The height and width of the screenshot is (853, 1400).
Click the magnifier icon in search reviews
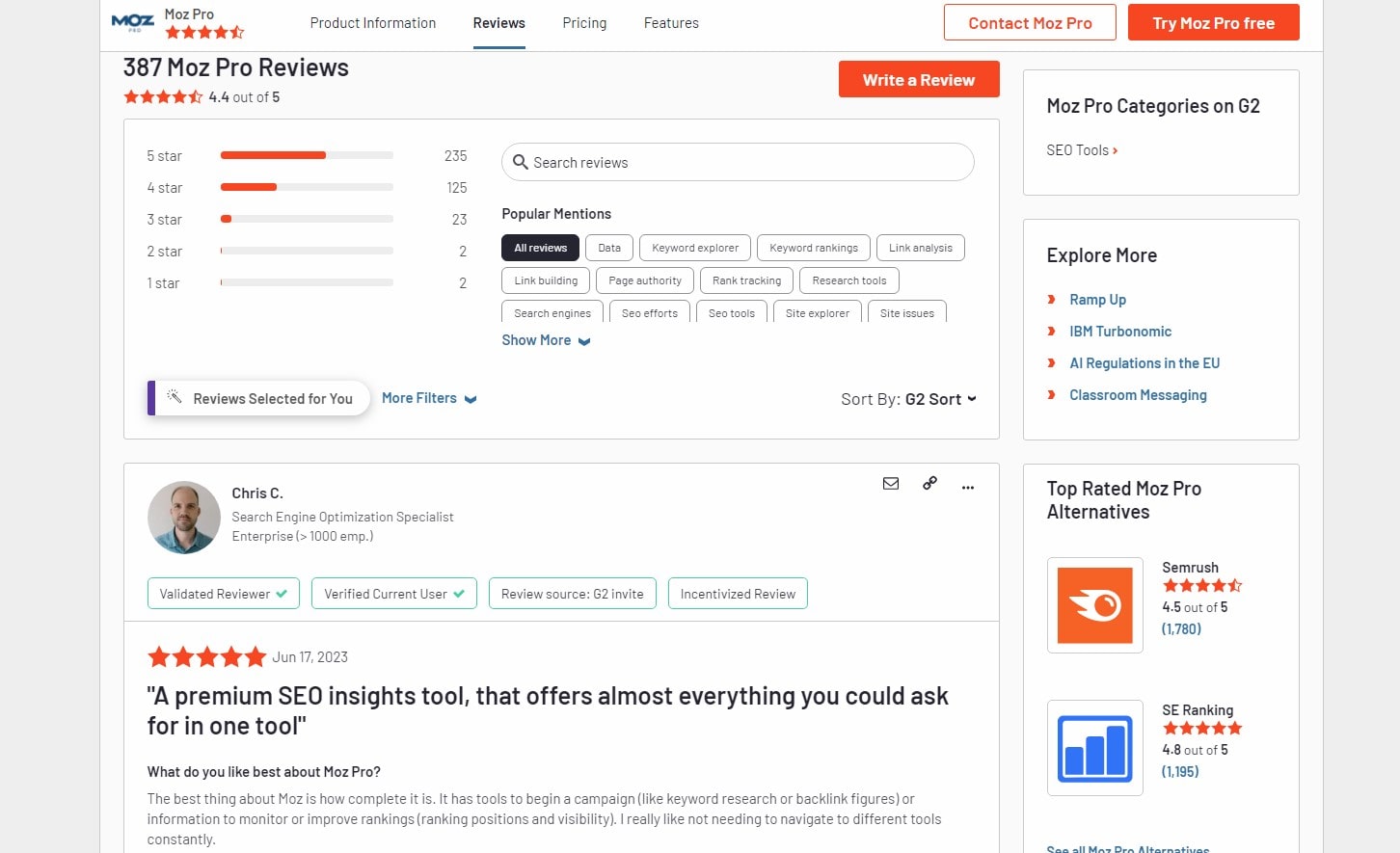point(520,162)
